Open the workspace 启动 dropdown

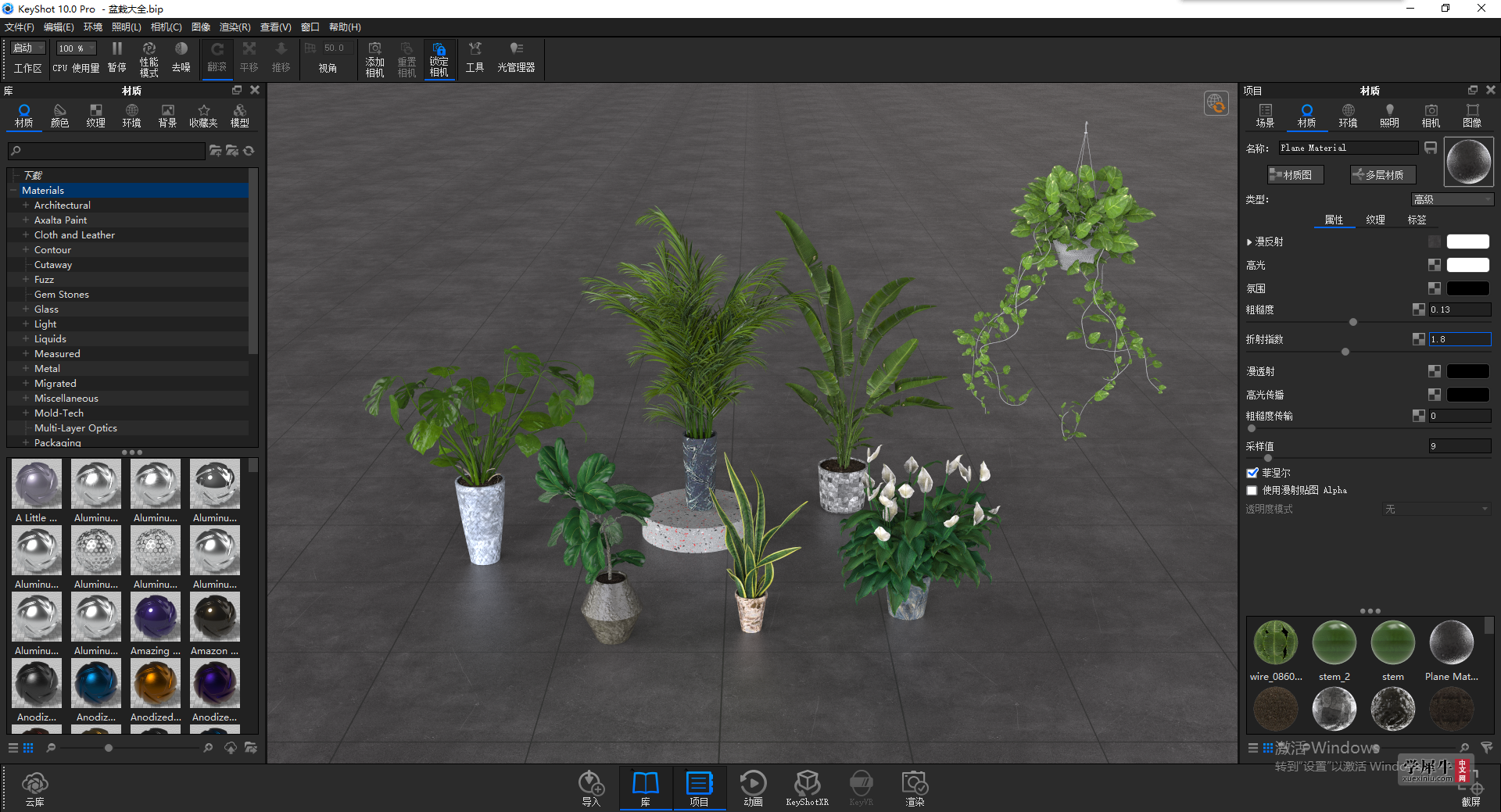pyautogui.click(x=29, y=48)
